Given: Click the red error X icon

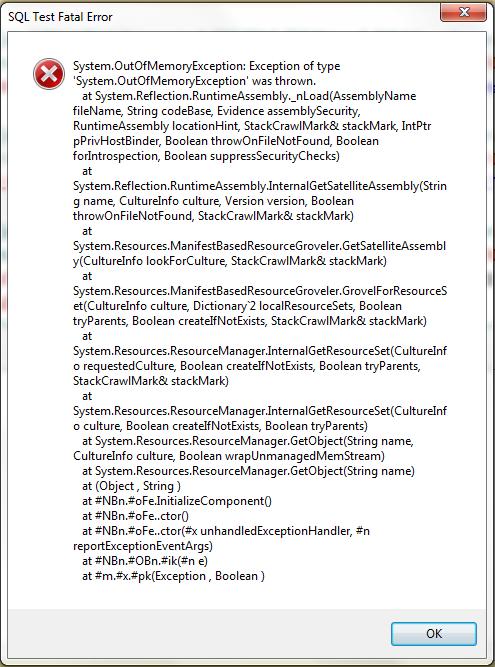Looking at the screenshot, I should click(49, 74).
